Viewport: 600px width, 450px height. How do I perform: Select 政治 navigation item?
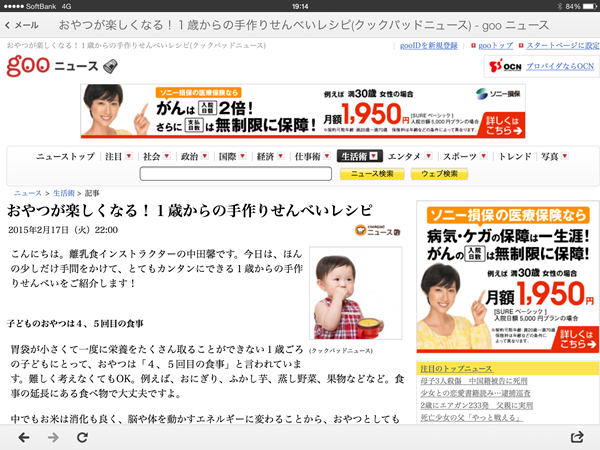click(x=189, y=157)
